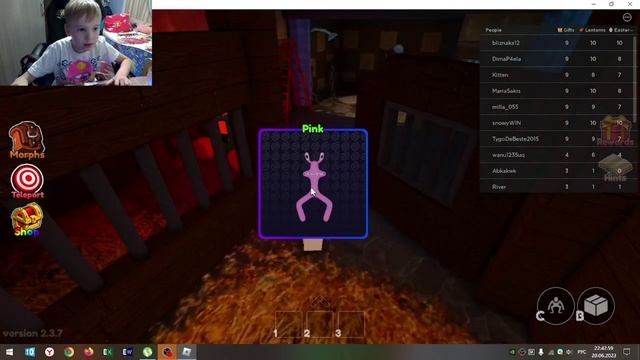Viewport: 640px width, 360px height.
Task: Click the box hide action button
Action: pos(596,306)
